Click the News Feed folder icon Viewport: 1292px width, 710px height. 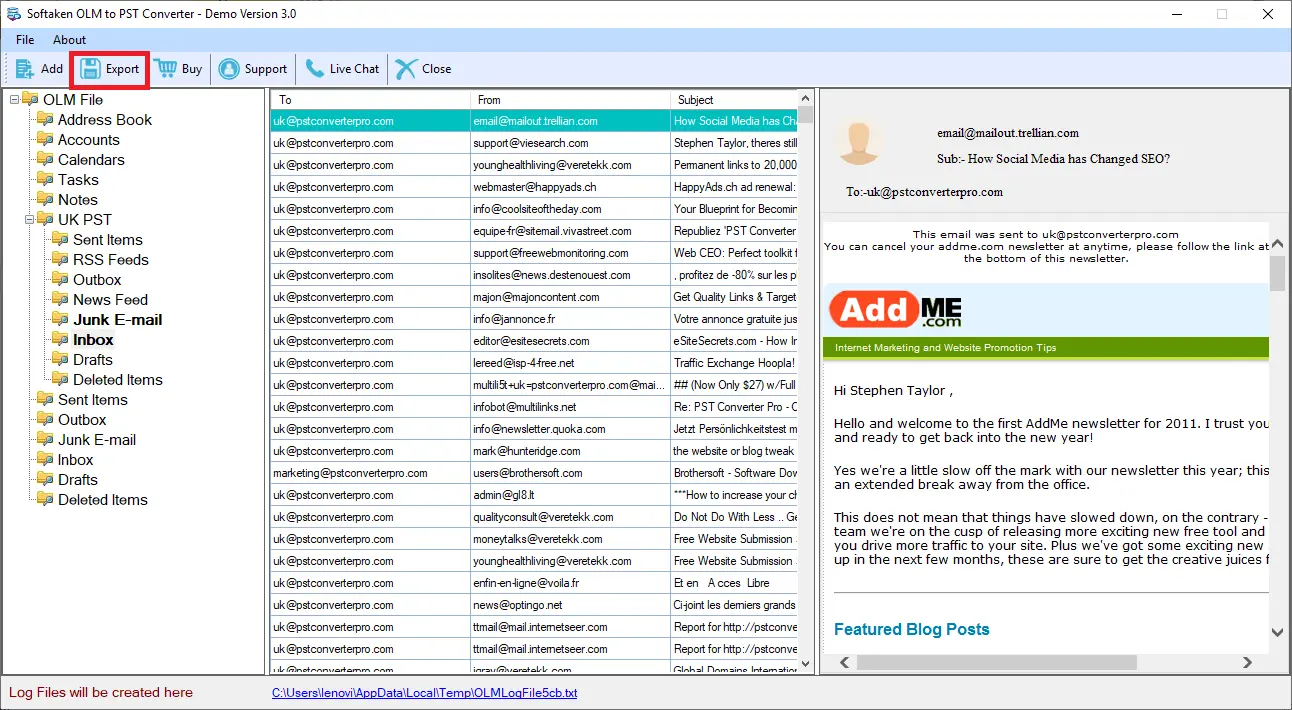(60, 300)
